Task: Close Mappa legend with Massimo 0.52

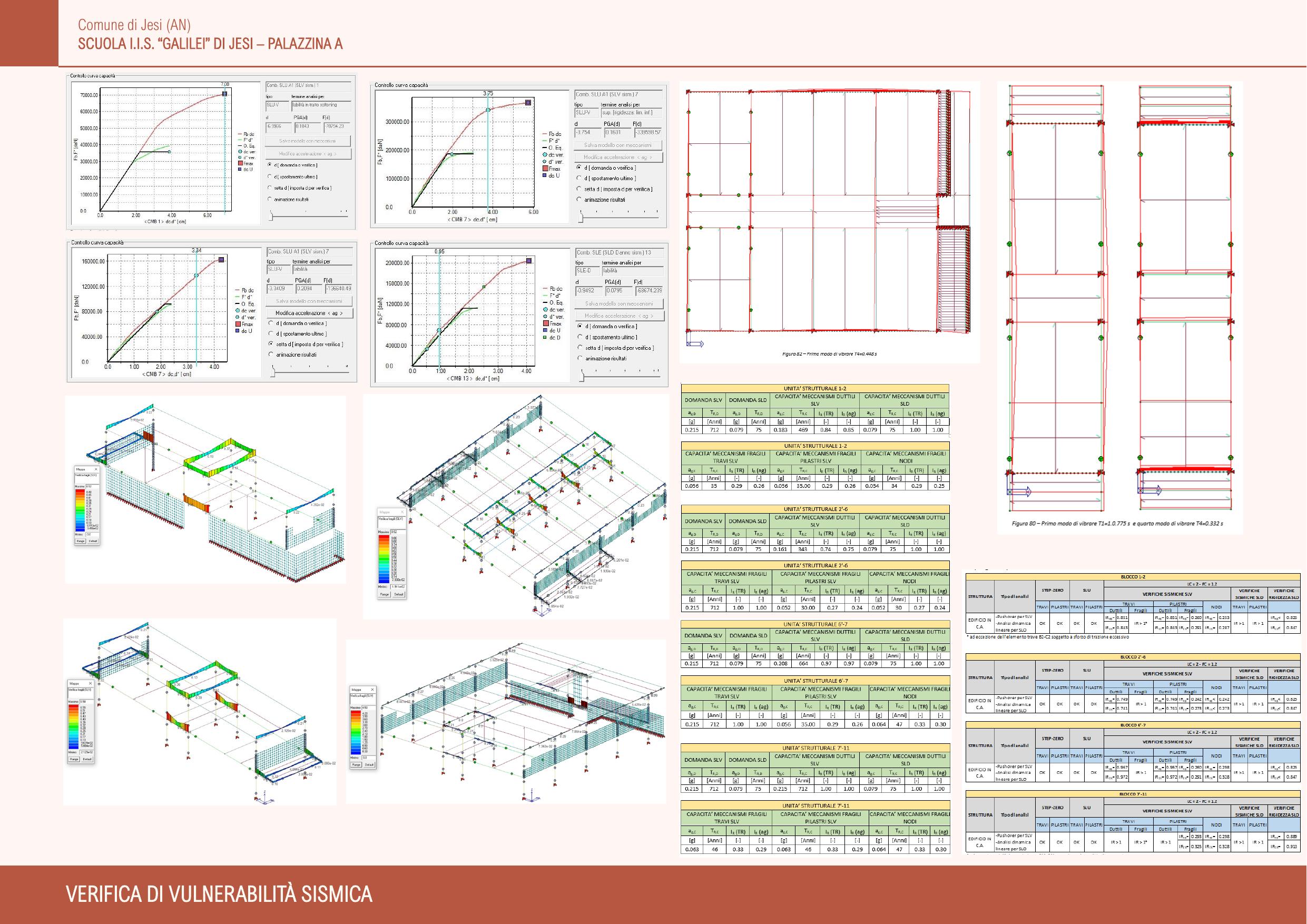Action: click(x=97, y=470)
